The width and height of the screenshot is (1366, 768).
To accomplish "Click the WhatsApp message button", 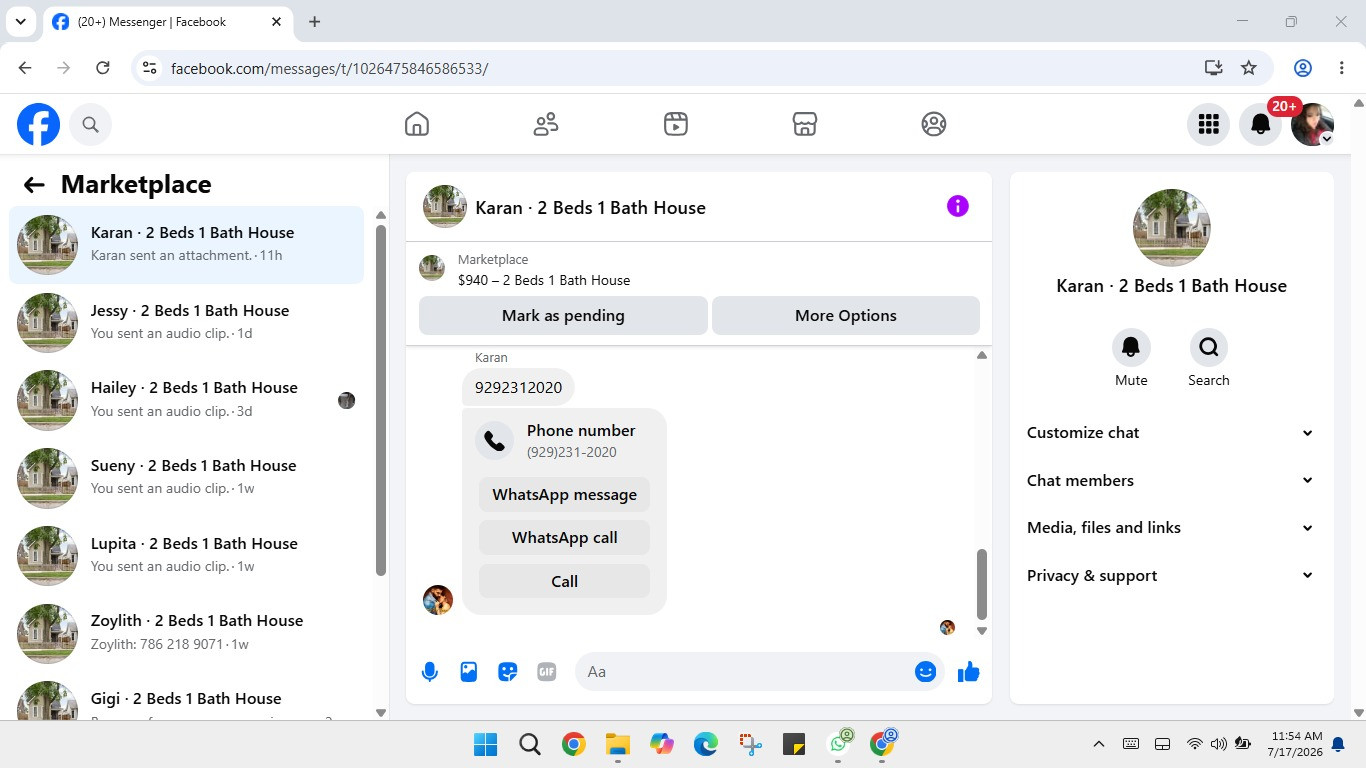I will tap(564, 494).
